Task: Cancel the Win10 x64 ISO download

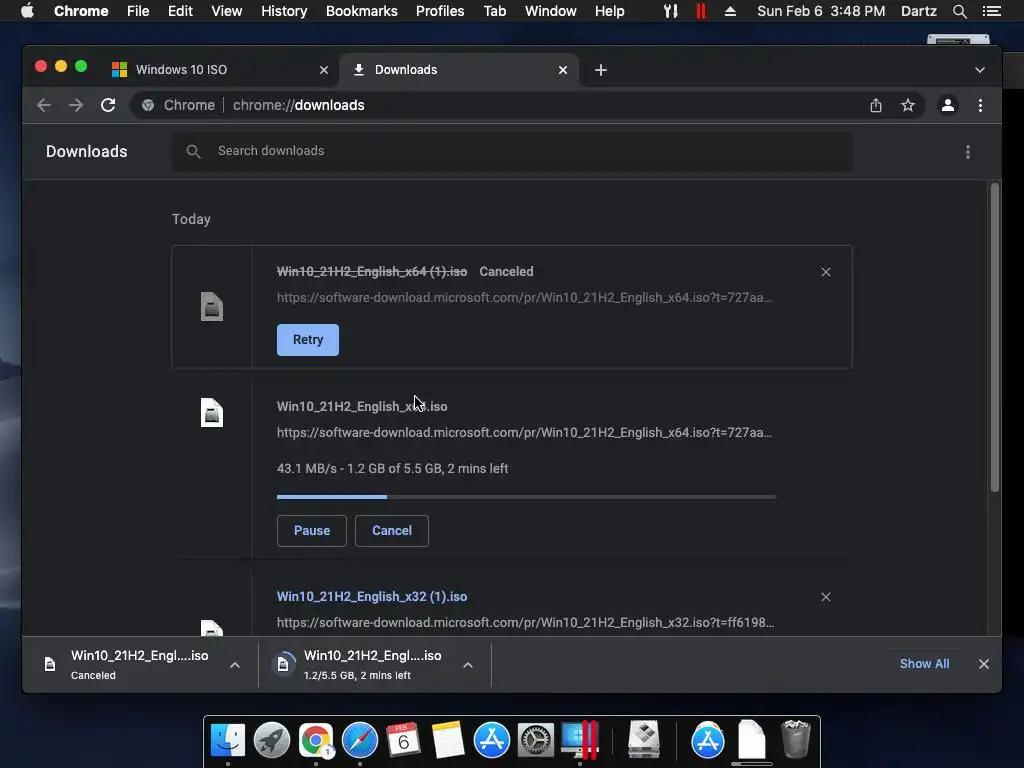Action: 392,531
